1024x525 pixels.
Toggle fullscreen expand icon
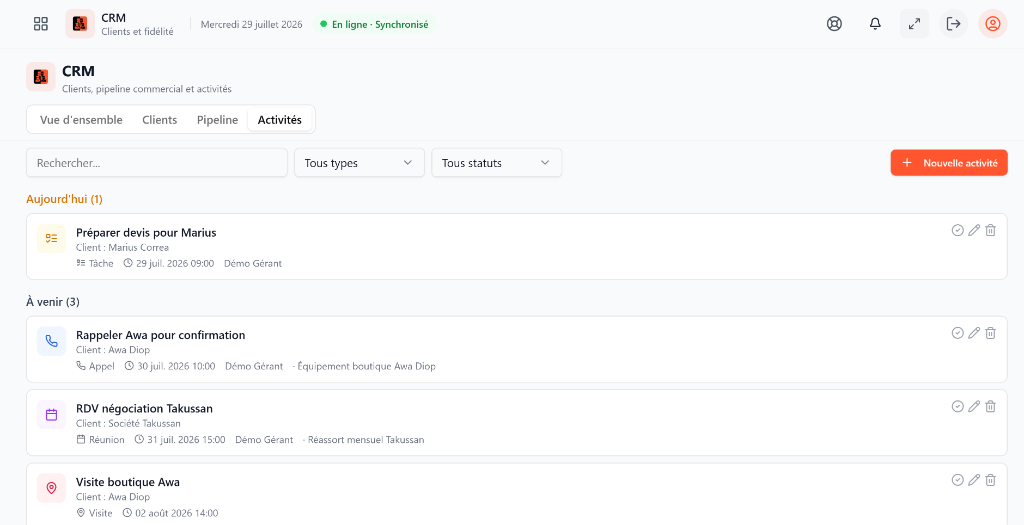[914, 24]
